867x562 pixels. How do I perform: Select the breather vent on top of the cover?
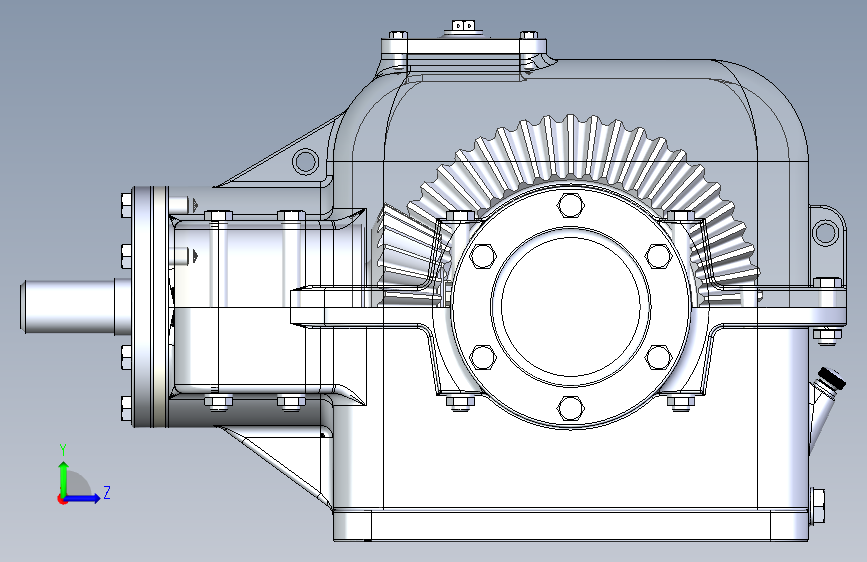464,28
